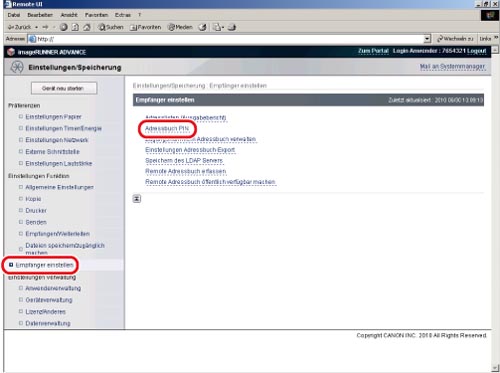500x373 pixels.
Task: Open the Favoriten toolbar button
Action: [x=145, y=27]
